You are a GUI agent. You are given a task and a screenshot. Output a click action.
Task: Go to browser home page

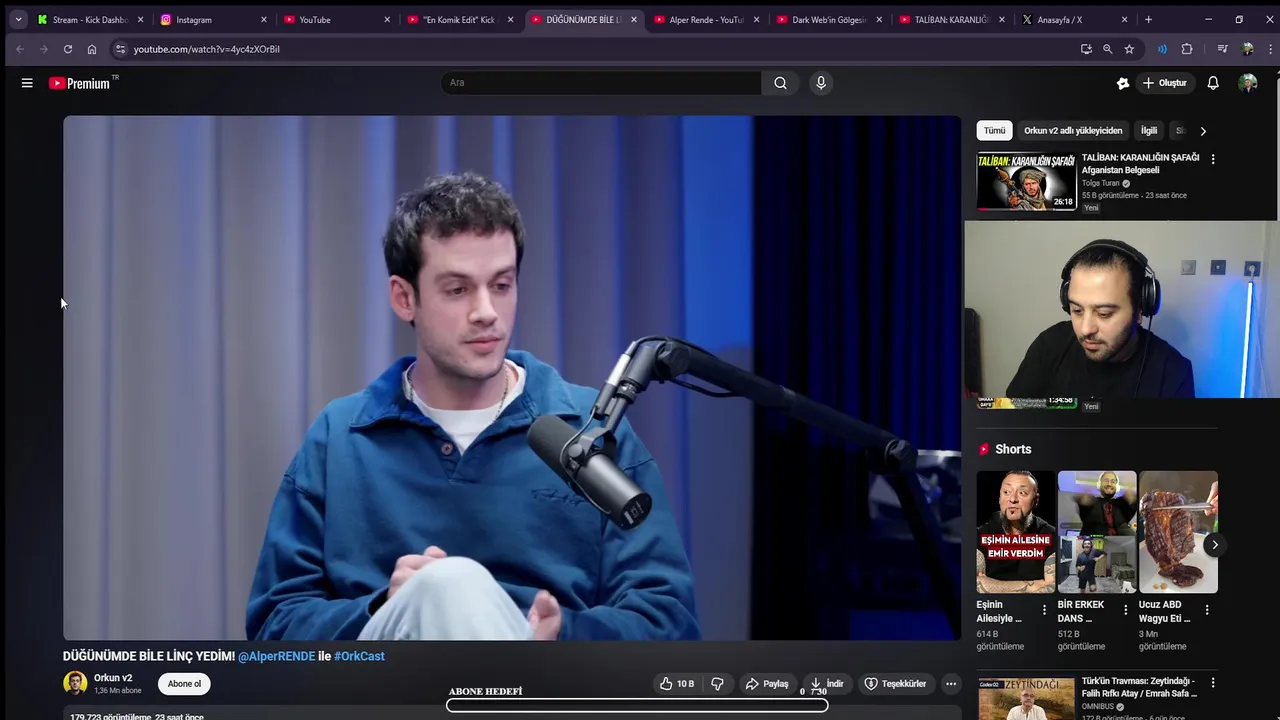(92, 49)
